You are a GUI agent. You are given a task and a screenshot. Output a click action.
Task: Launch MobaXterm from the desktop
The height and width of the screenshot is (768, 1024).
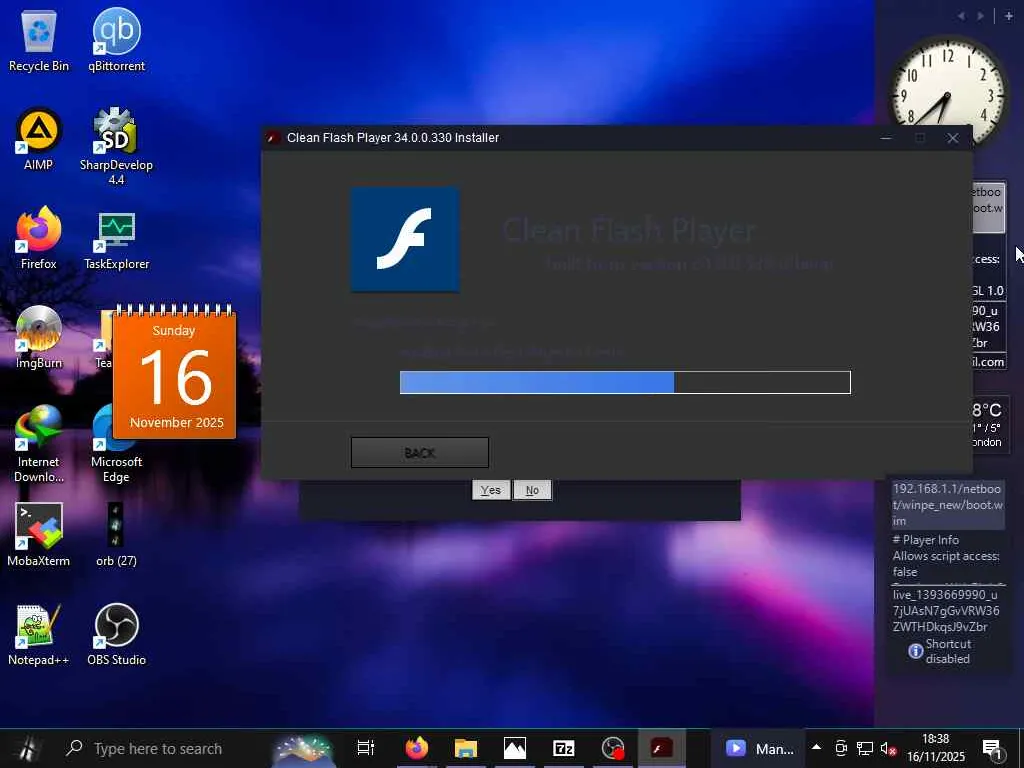click(x=39, y=535)
